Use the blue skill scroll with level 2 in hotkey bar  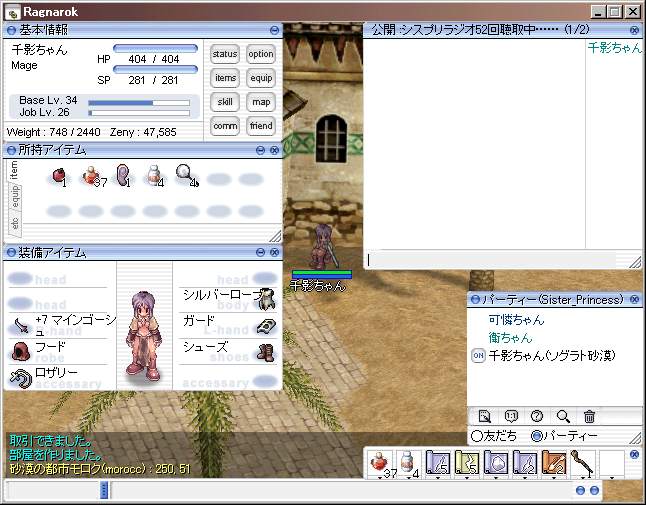525,463
